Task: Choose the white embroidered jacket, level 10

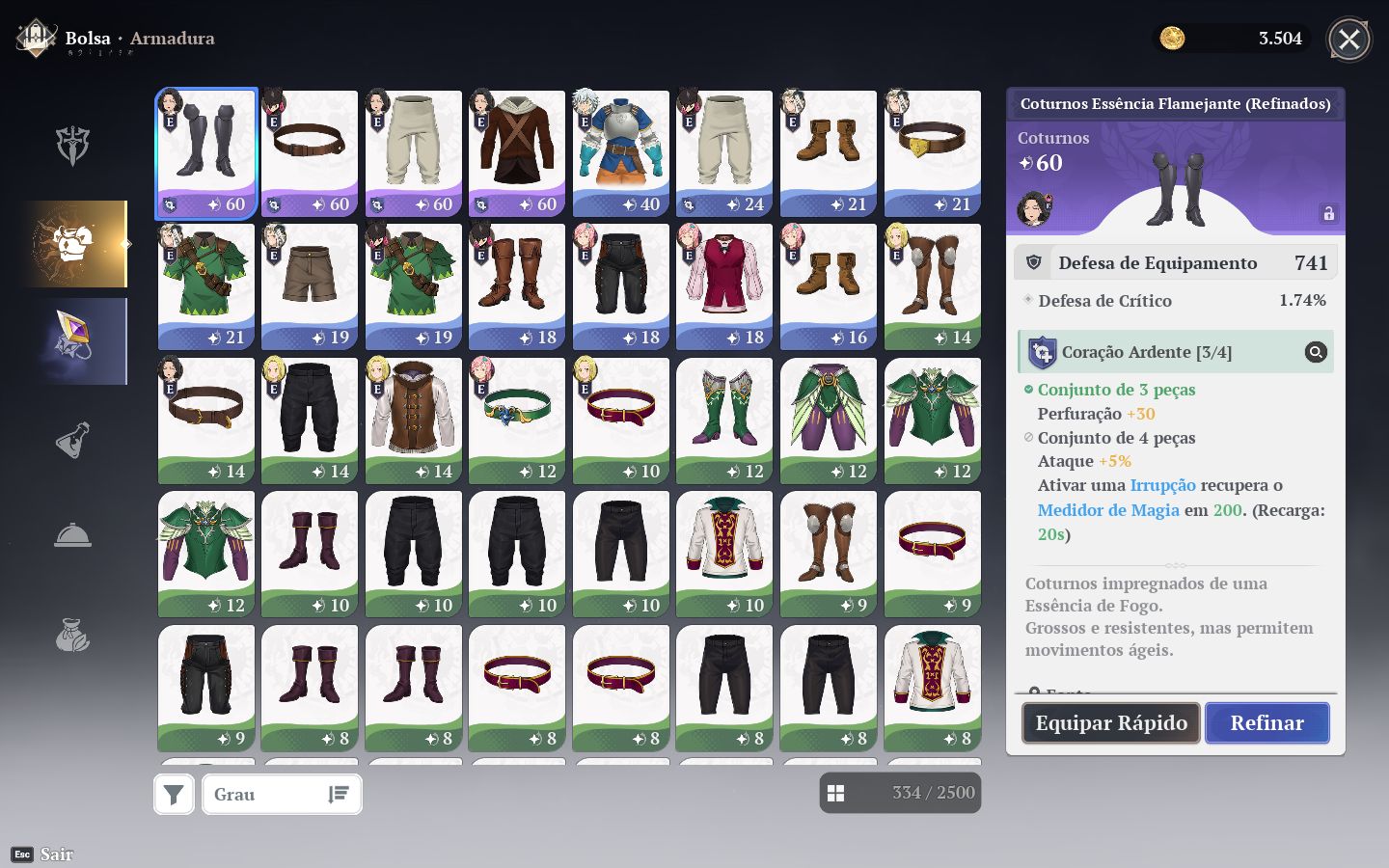Action: (x=724, y=555)
